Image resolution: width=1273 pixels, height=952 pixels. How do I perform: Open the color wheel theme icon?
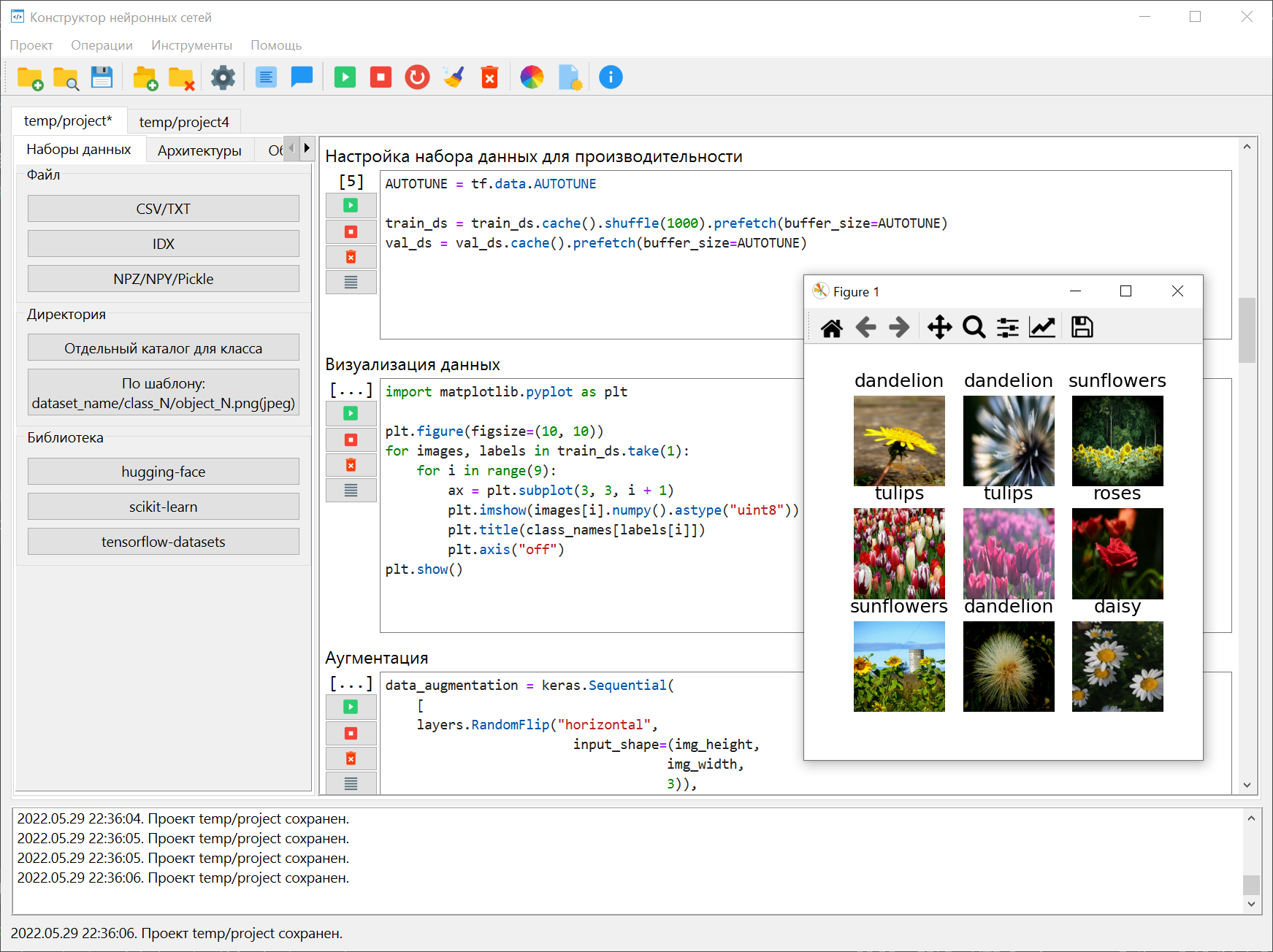tap(532, 77)
